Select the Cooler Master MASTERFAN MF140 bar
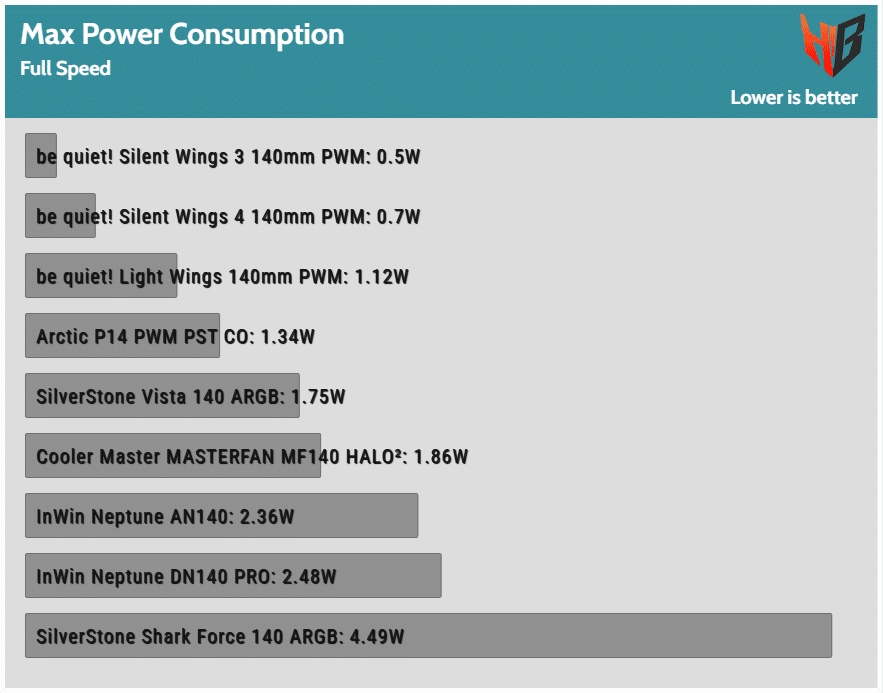883x693 pixels. [x=172, y=456]
